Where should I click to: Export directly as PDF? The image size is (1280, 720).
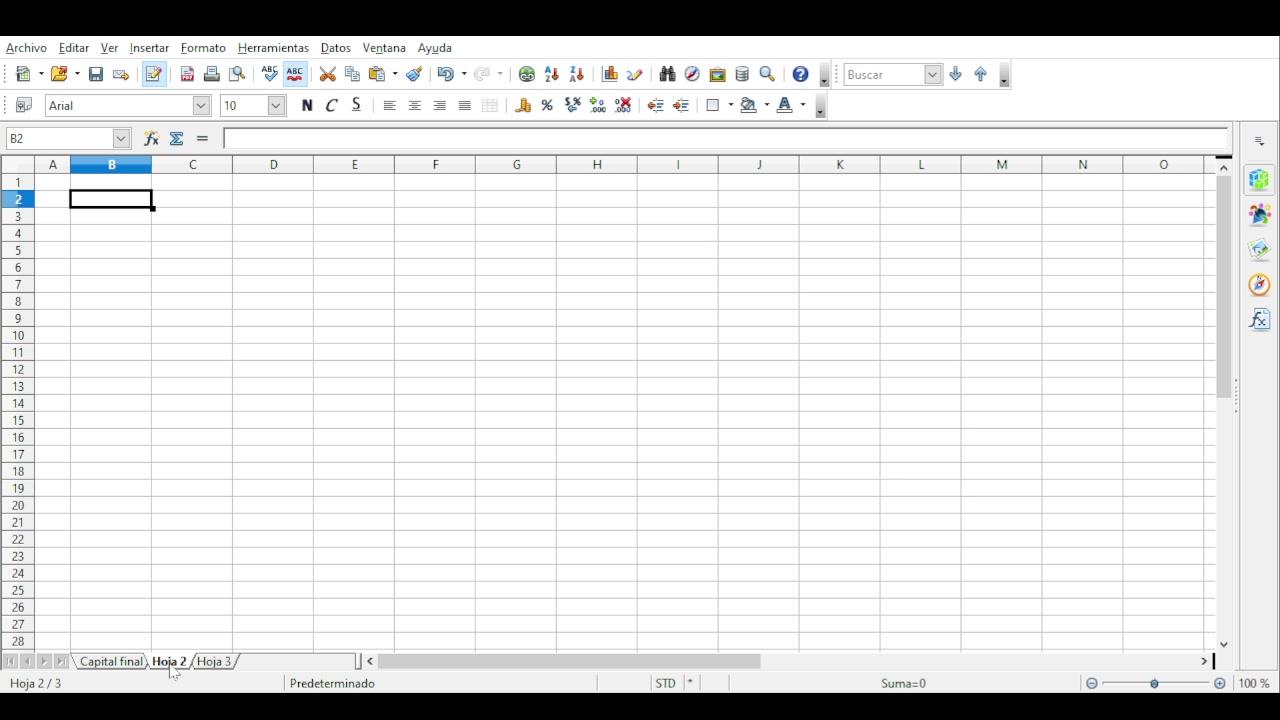pyautogui.click(x=187, y=74)
